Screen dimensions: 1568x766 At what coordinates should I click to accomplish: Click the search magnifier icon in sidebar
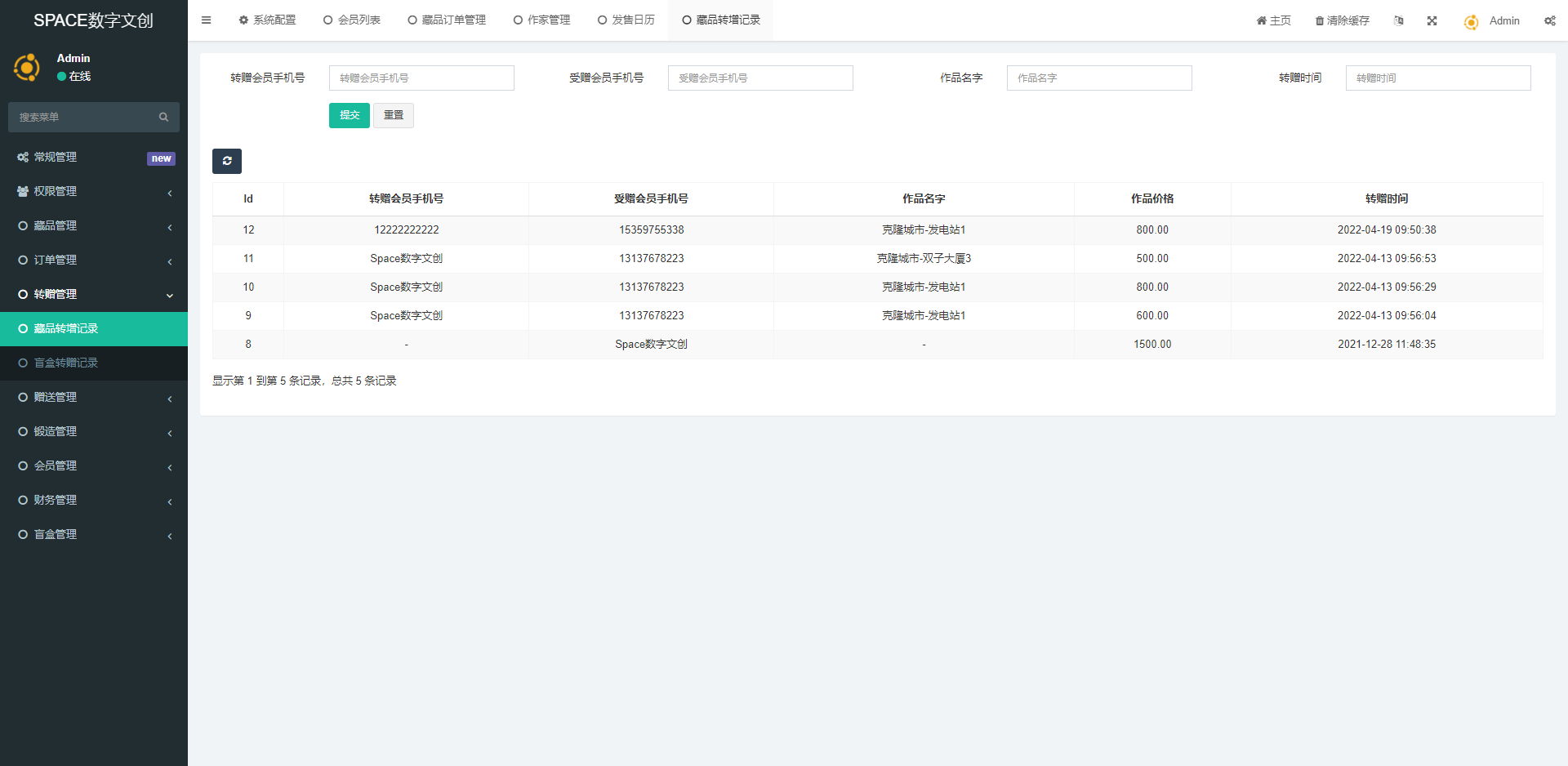tap(163, 118)
